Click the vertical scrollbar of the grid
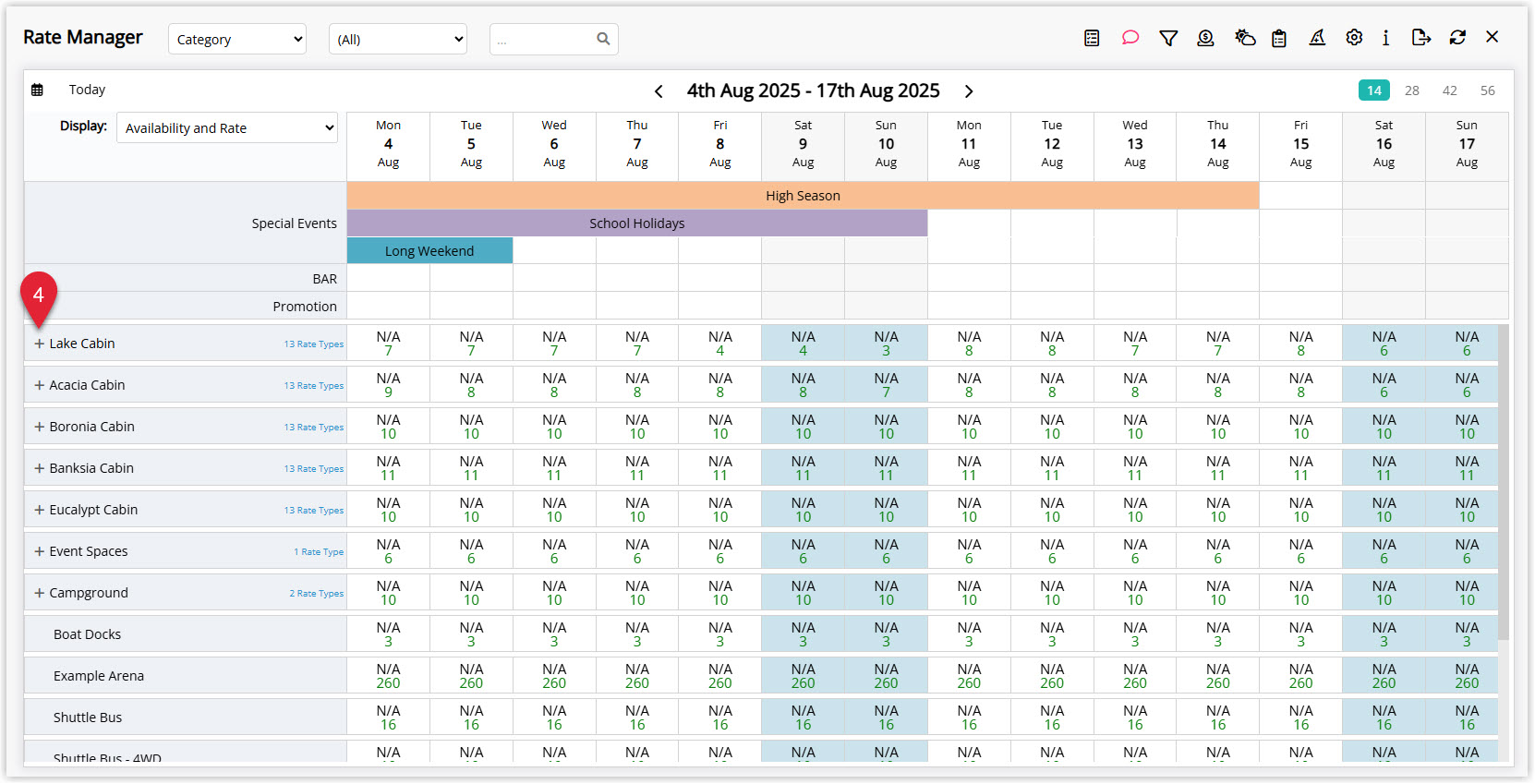The height and width of the screenshot is (784, 1535). (x=1504, y=481)
